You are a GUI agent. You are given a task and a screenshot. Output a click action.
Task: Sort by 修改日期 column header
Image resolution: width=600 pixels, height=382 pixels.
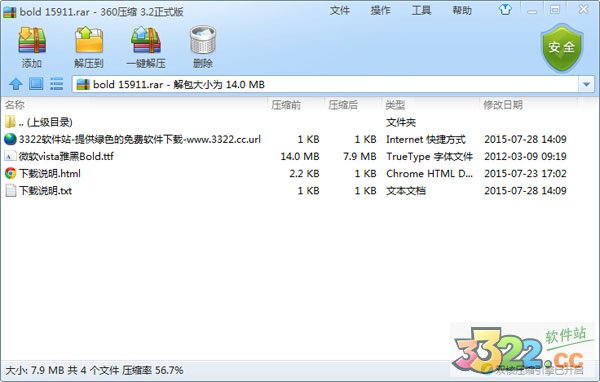coord(503,105)
